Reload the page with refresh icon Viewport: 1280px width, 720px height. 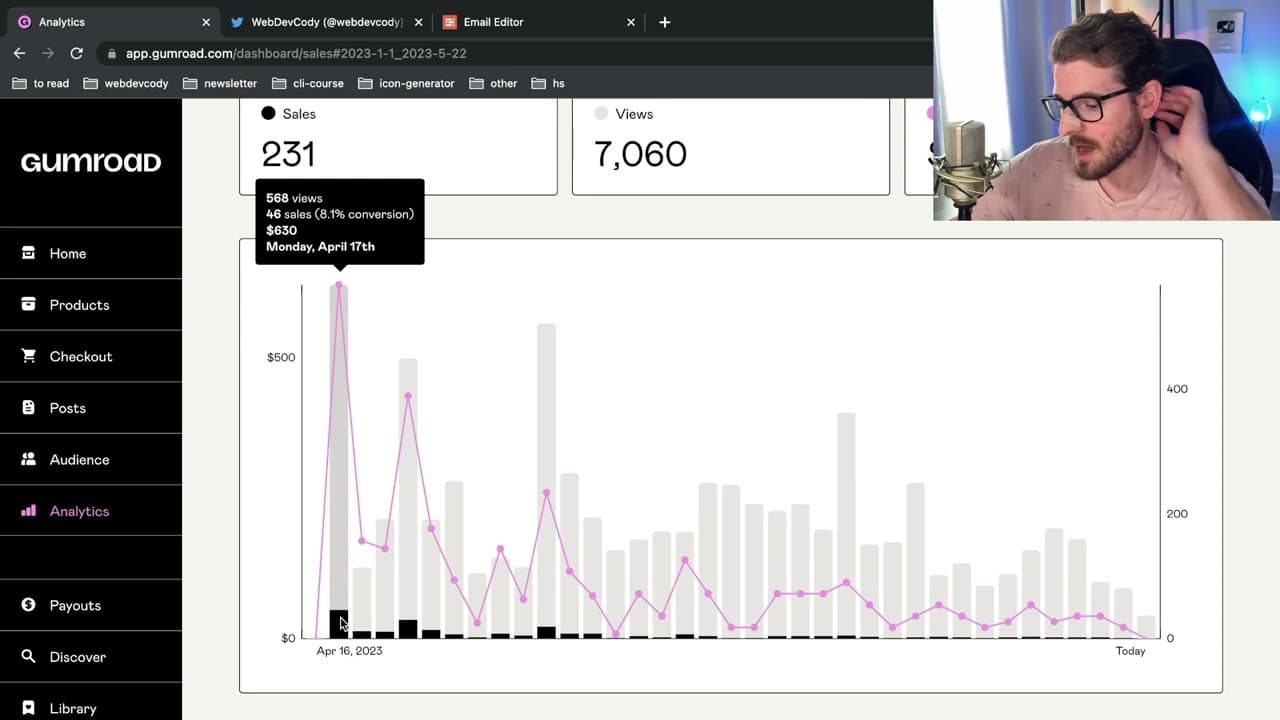coord(77,53)
